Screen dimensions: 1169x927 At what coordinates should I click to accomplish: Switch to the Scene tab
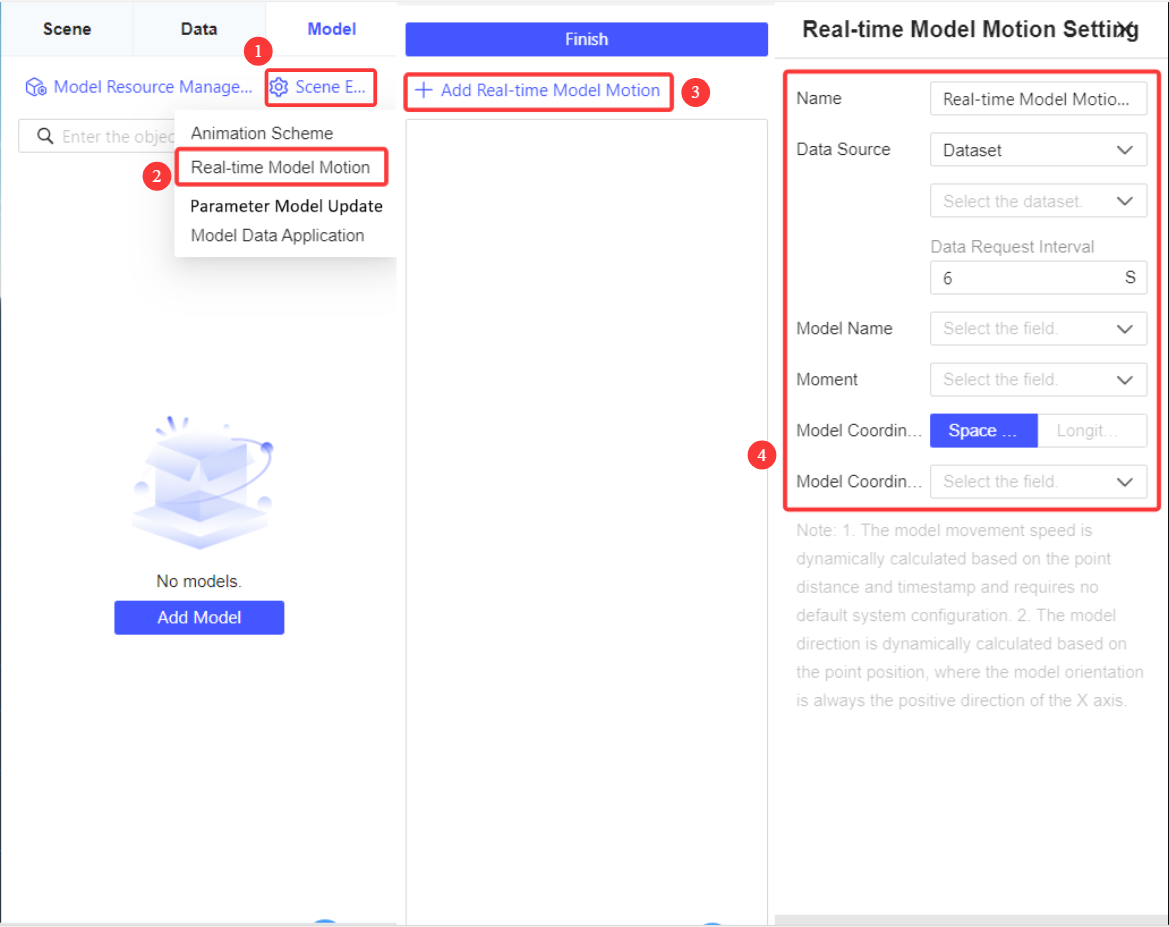[66, 29]
